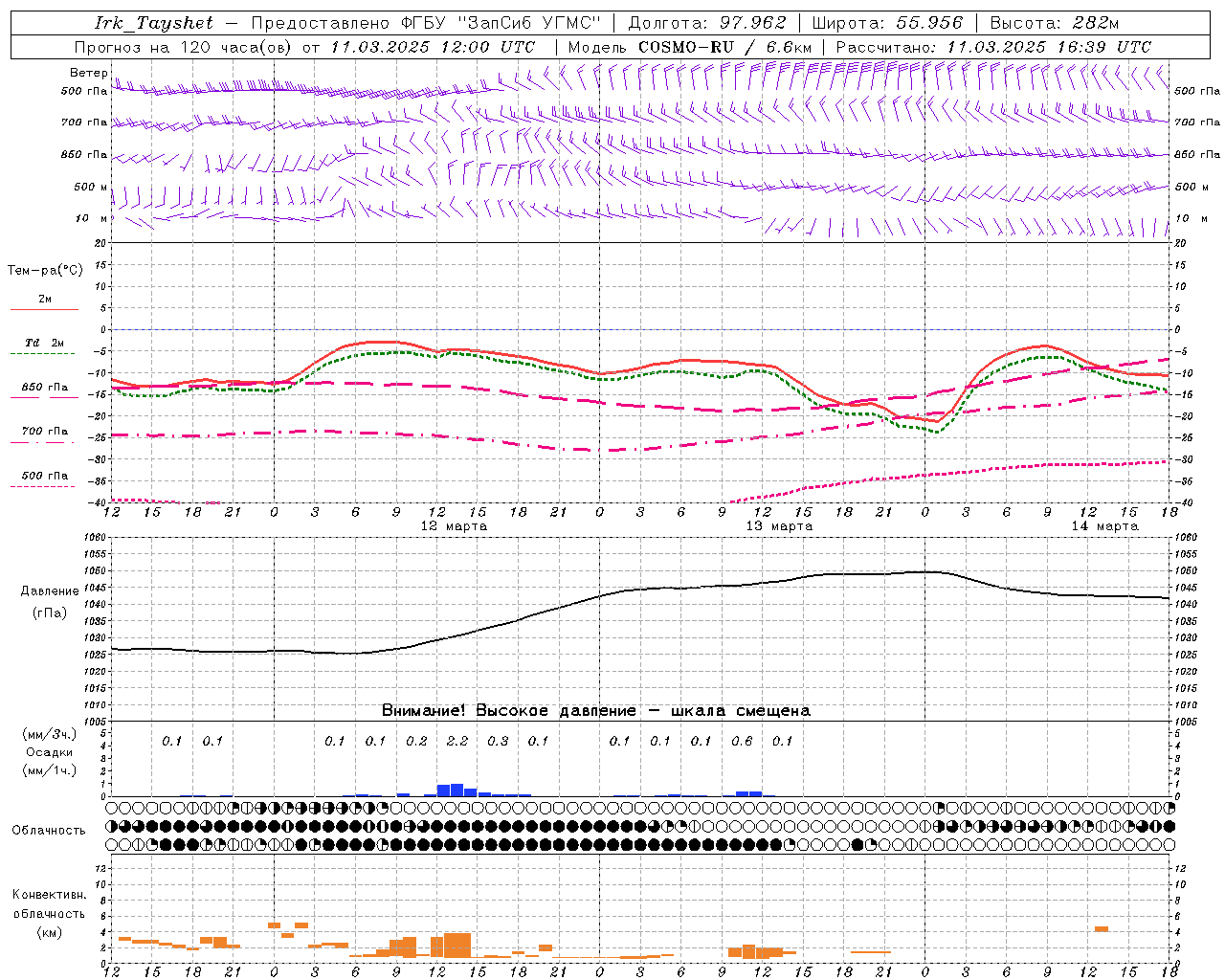Click the Облачность cloud cover row label
Screen dimensions: 1225x980
tap(49, 831)
